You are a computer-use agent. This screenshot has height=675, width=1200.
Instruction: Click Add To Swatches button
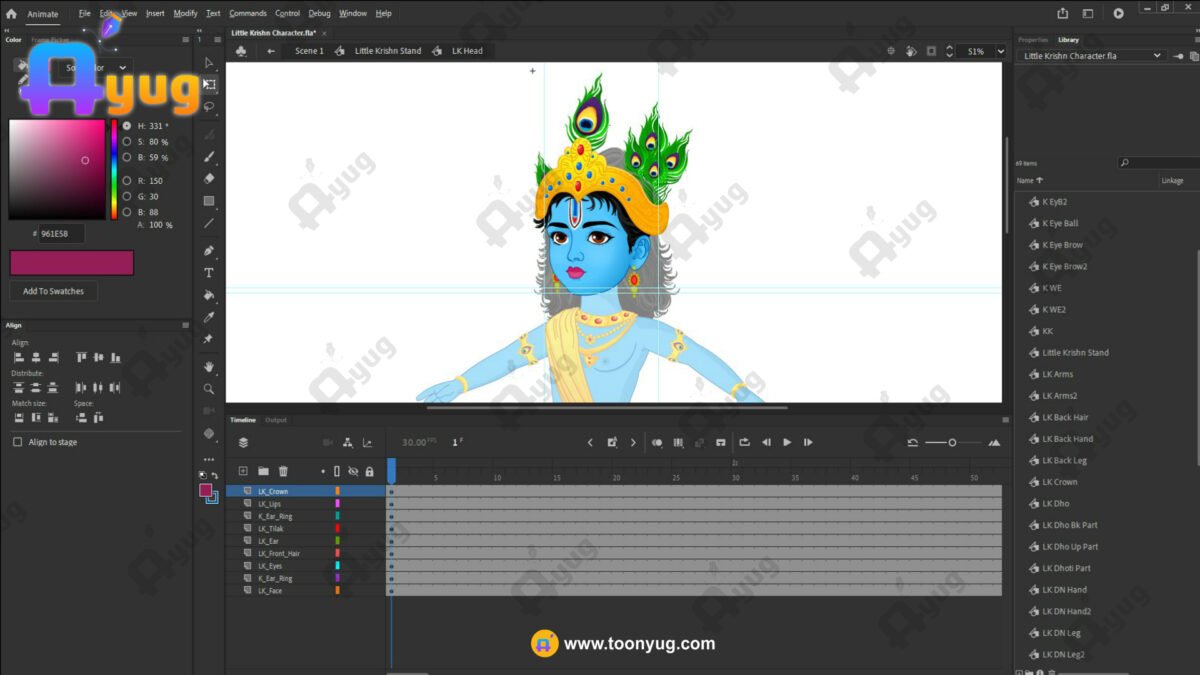pyautogui.click(x=53, y=291)
